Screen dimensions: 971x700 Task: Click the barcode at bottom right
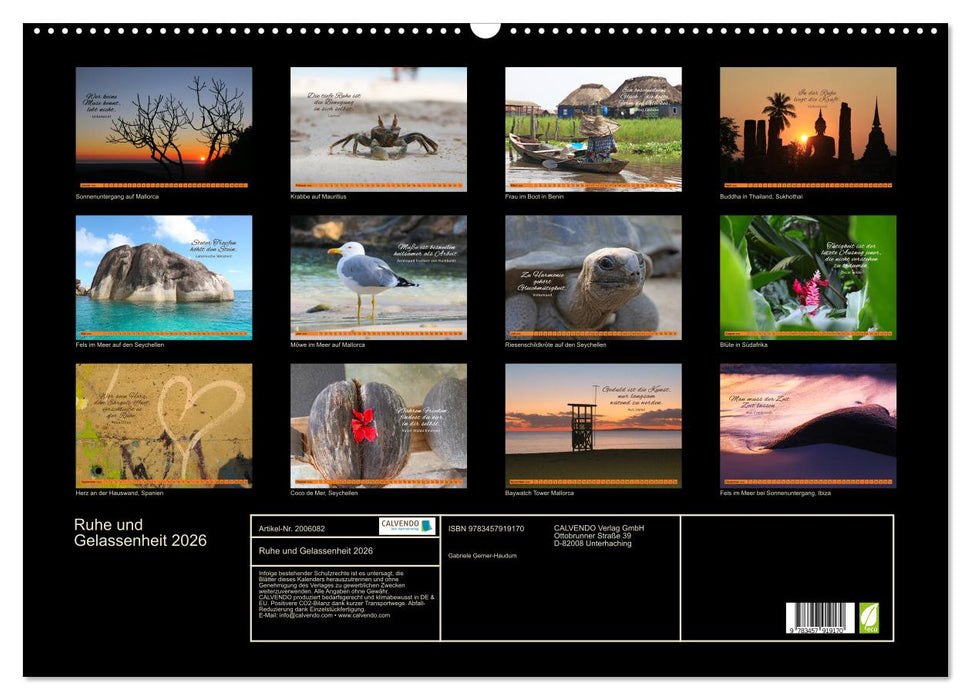pos(820,619)
